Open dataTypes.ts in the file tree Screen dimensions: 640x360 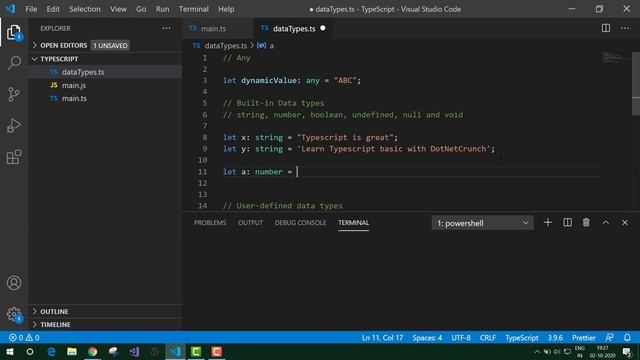click(x=105, y=72)
